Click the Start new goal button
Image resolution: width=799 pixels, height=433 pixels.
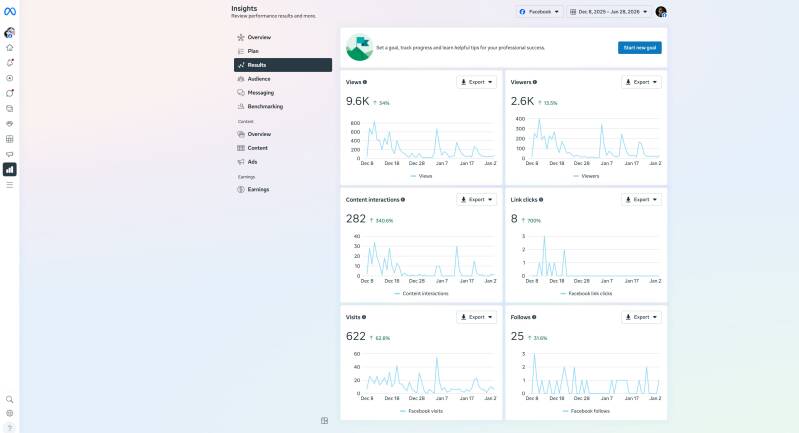tap(639, 48)
